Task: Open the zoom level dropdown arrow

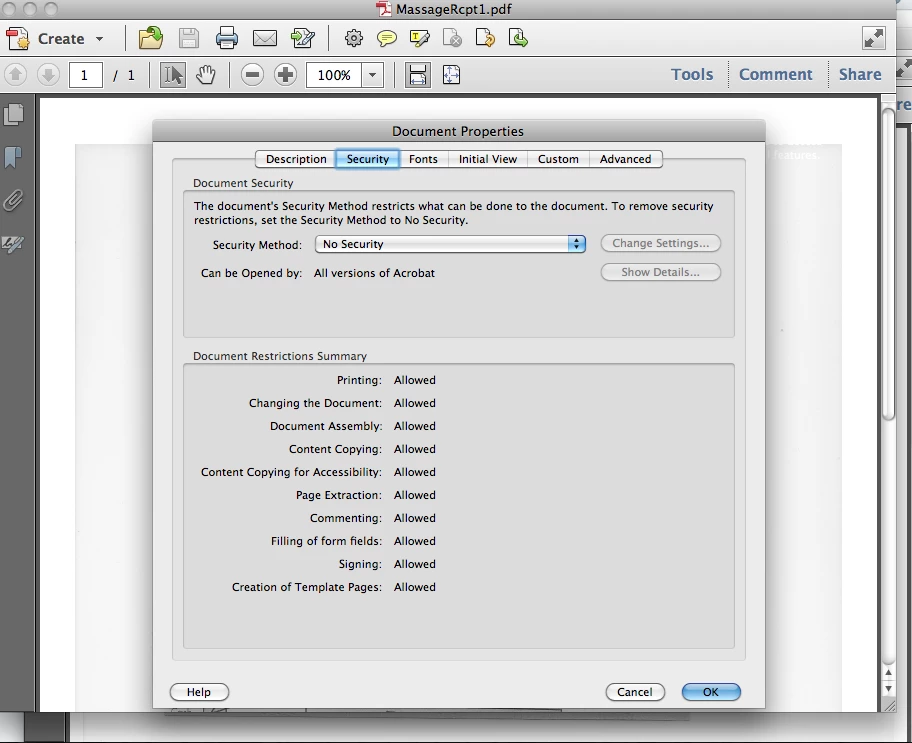Action: pos(372,75)
